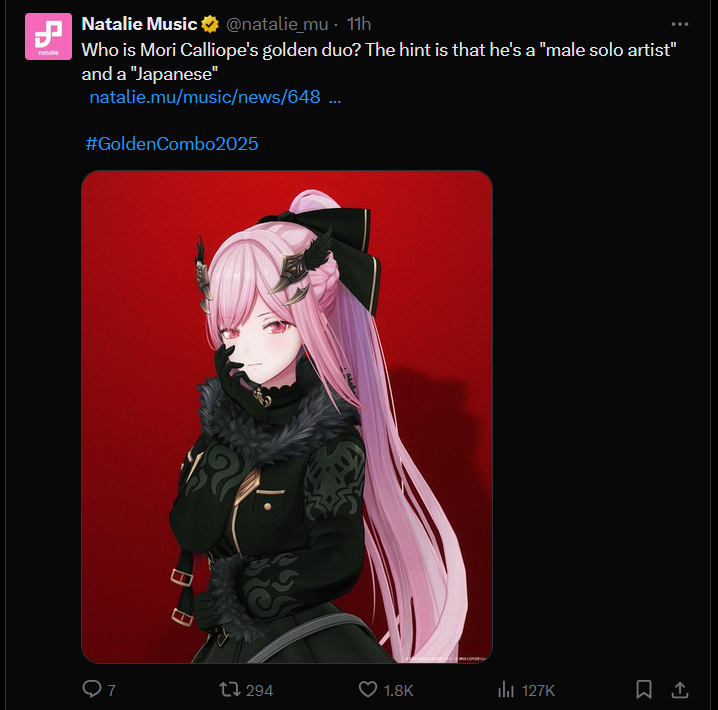718x710 pixels.
Task: Open the natalie.mu/music/news/648 link
Action: point(215,97)
